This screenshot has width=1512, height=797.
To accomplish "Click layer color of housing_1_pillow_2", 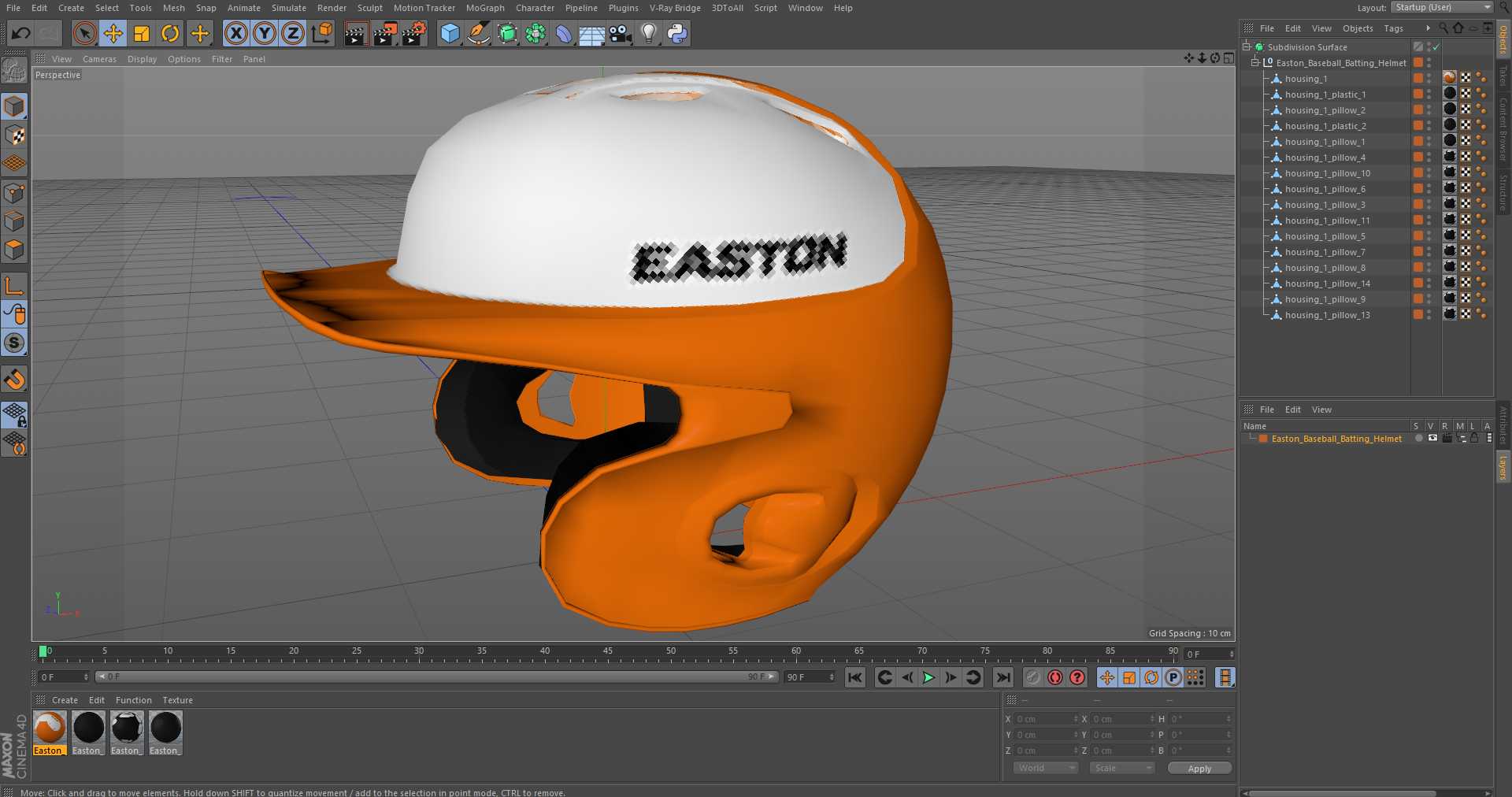I will [1418, 110].
